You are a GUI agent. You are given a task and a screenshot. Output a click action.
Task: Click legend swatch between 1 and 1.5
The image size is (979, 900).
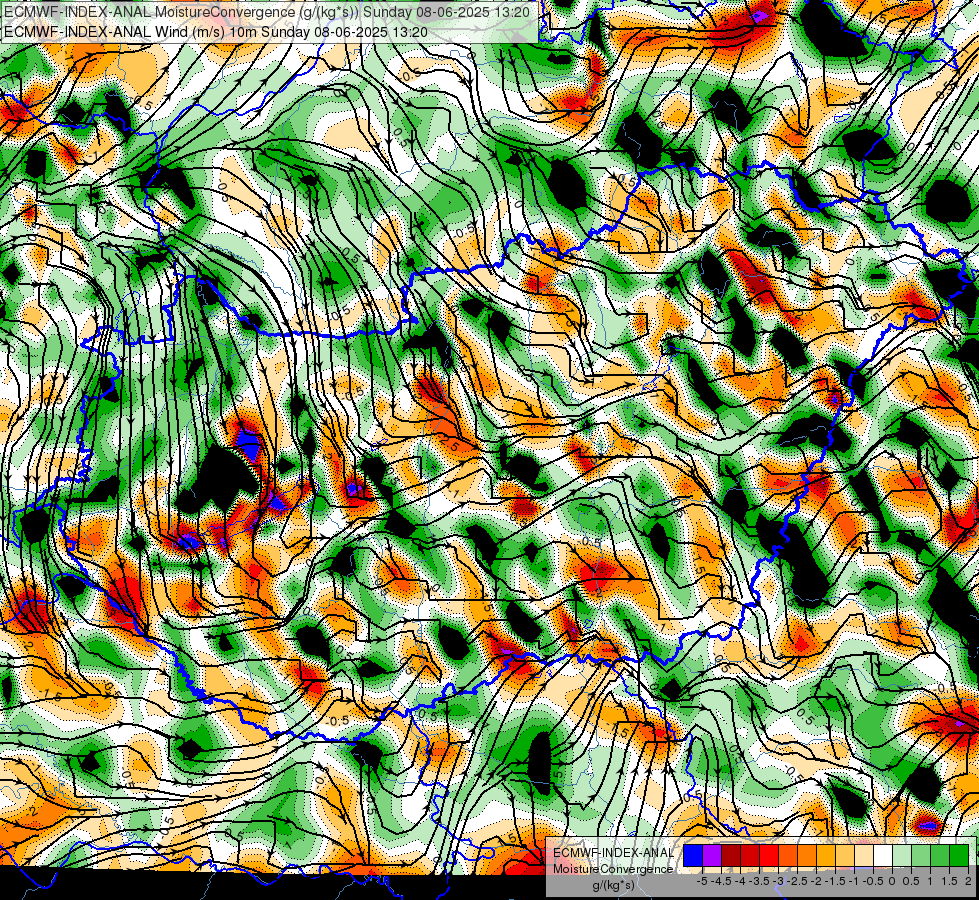pyautogui.click(x=940, y=855)
